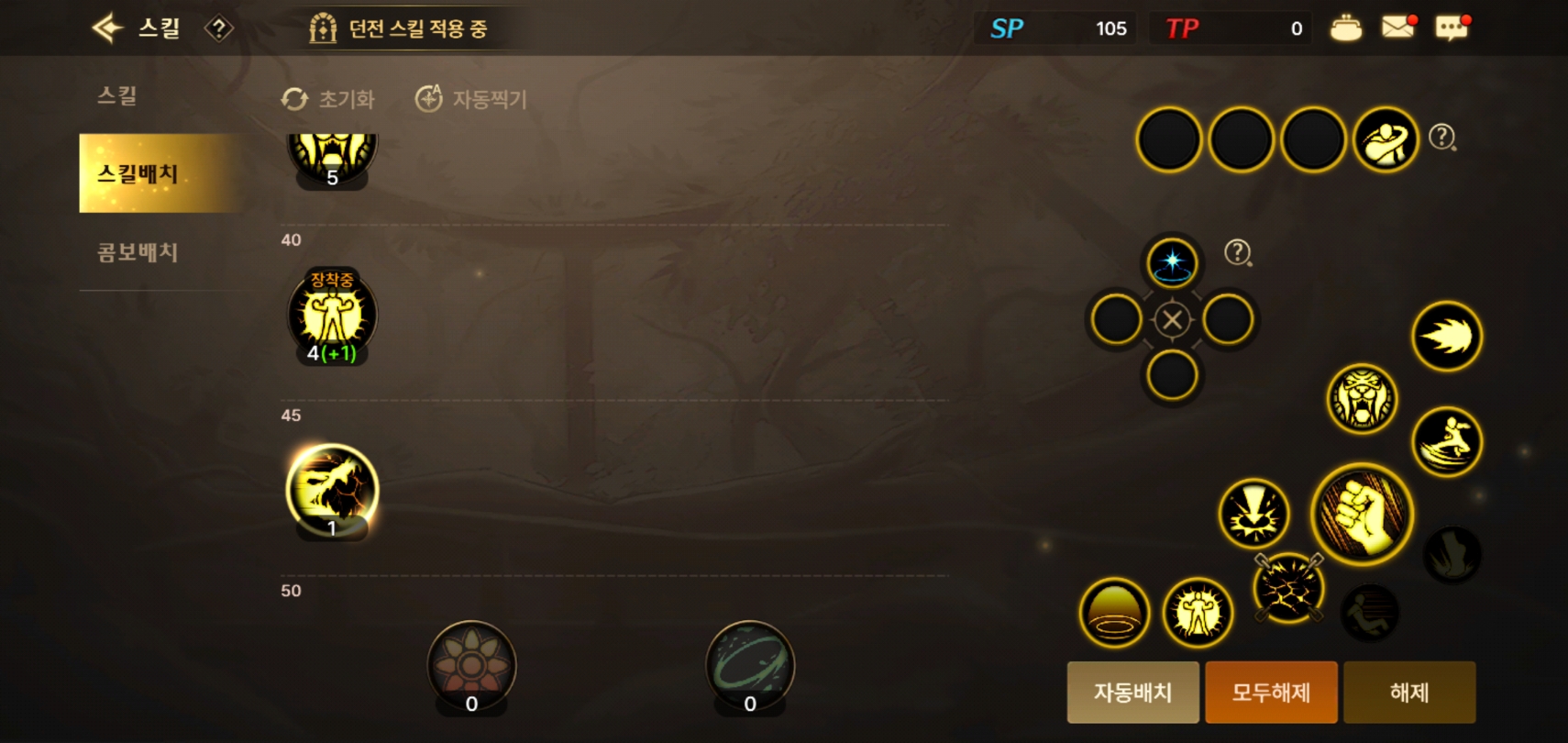
Task: Select the equipped 장착중 level 40 skill
Action: pos(332,316)
